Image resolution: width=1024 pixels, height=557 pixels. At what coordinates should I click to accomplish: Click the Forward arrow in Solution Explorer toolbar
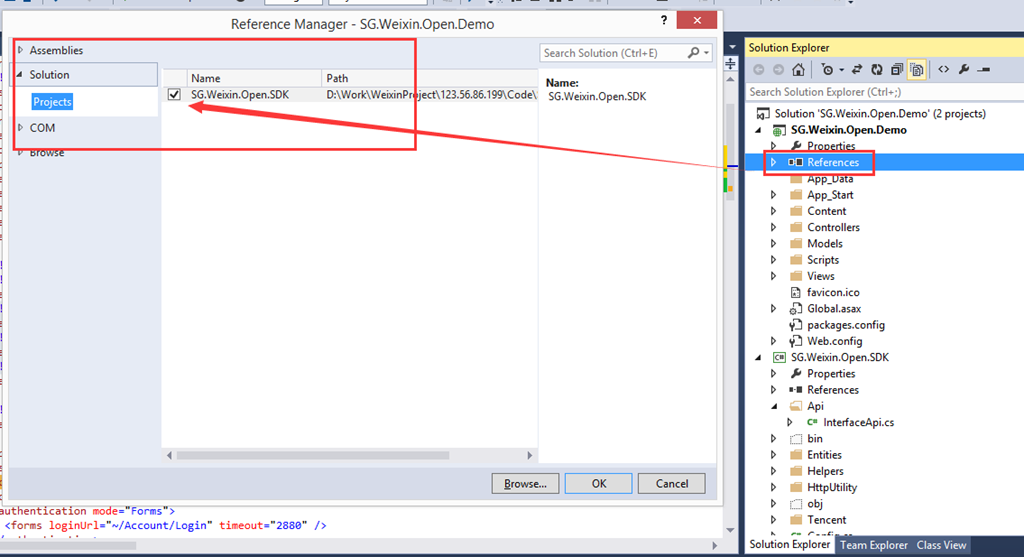778,69
